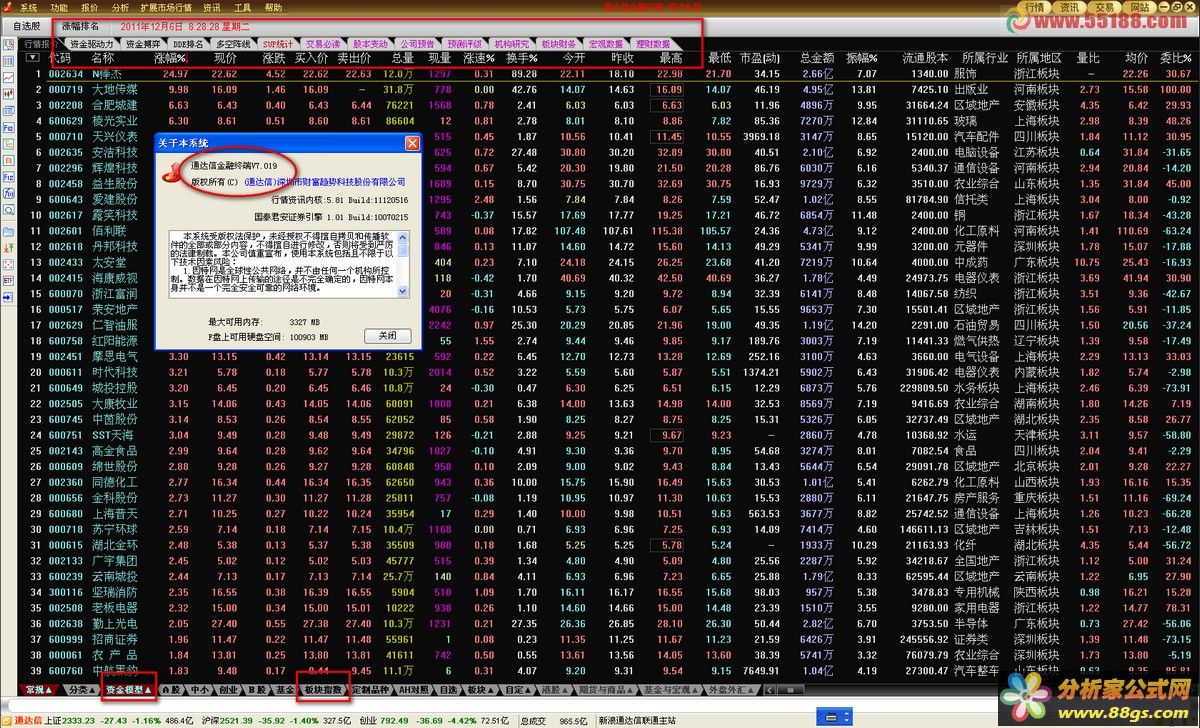This screenshot has height=728, width=1200.
Task: Click the 资讯 button at top right
Action: [x=1070, y=8]
